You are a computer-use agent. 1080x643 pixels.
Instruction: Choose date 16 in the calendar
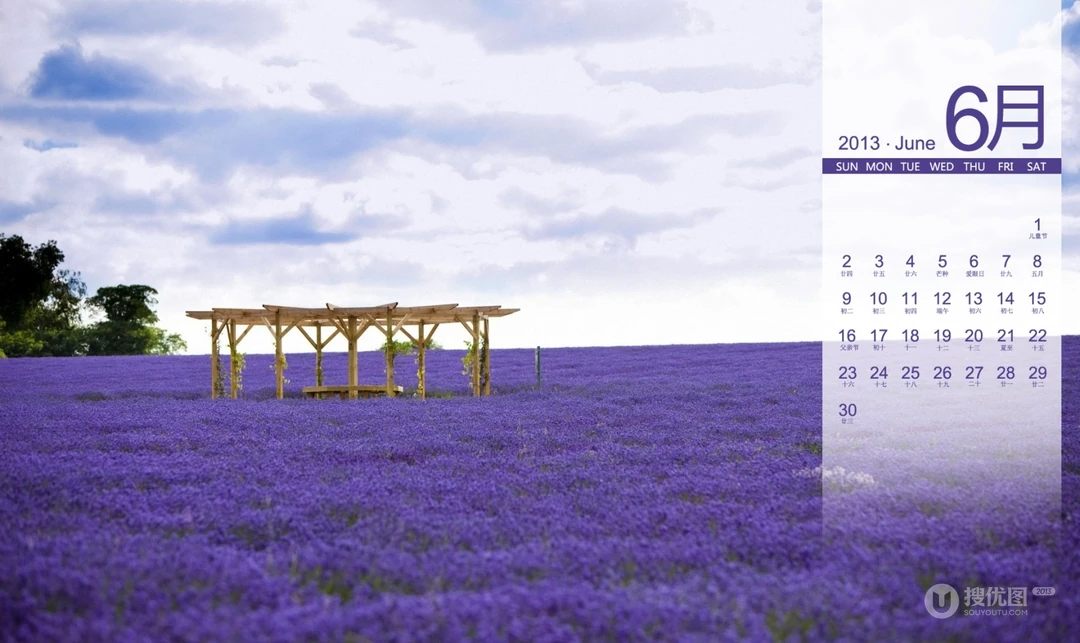coord(847,339)
